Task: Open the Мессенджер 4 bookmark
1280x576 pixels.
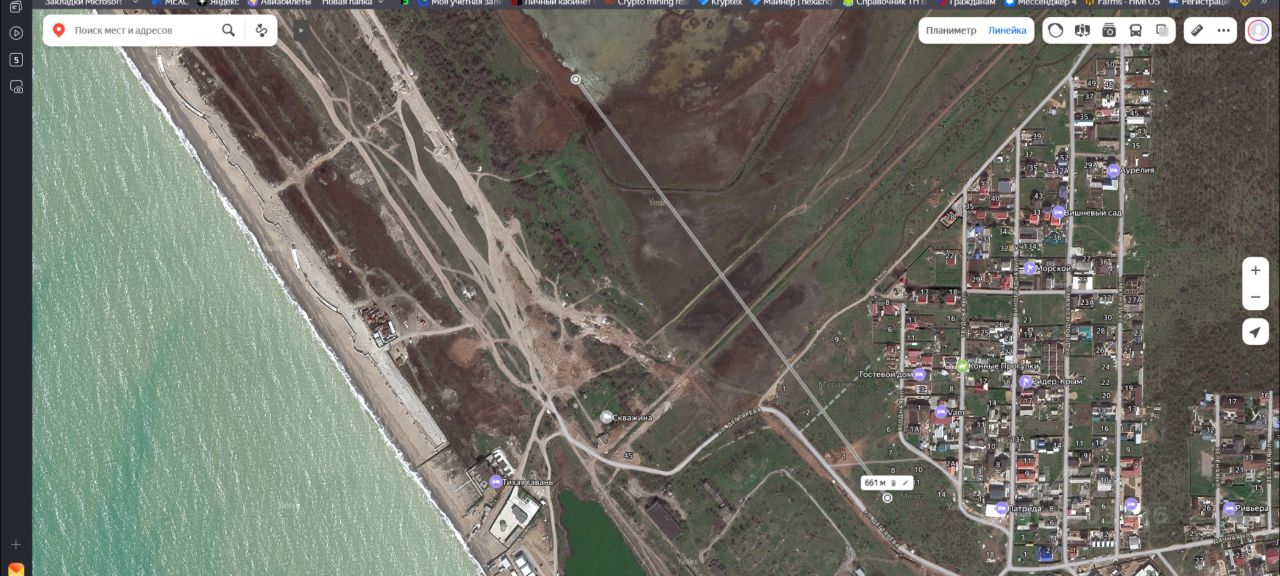Action: [1041, 3]
